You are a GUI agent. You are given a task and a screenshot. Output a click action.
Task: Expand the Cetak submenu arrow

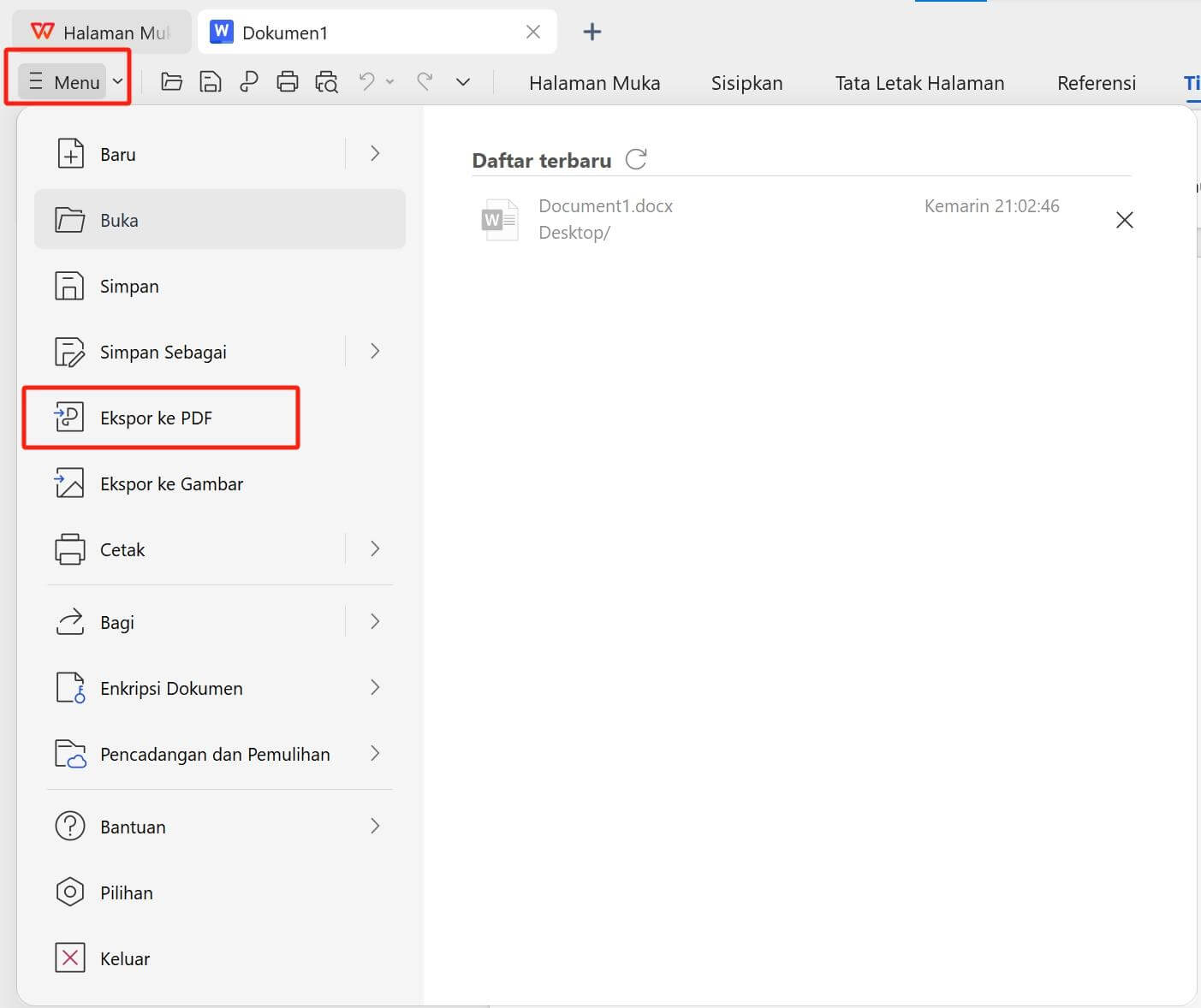pos(375,549)
